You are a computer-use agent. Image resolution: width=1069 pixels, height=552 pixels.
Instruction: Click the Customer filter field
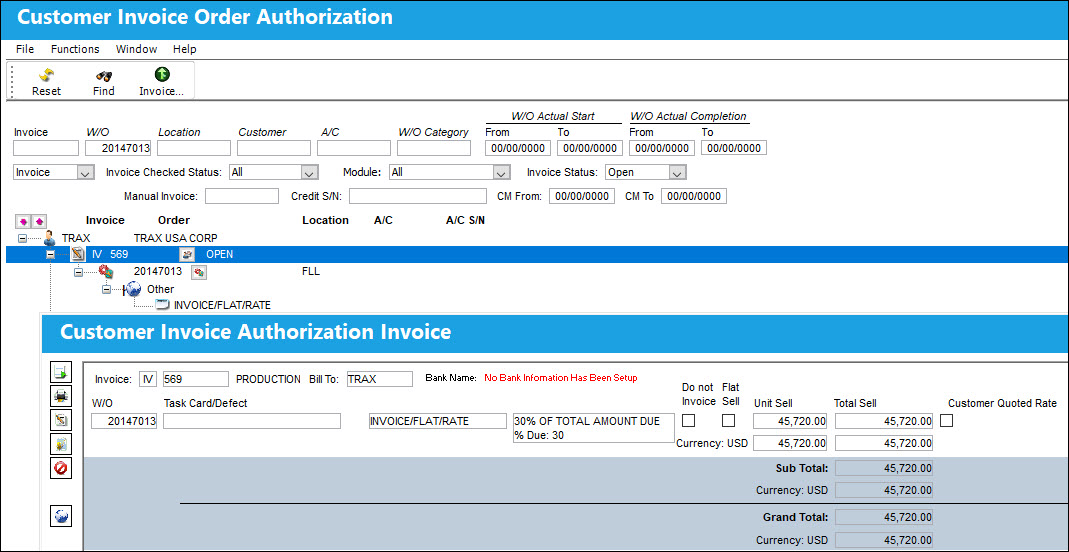[274, 148]
